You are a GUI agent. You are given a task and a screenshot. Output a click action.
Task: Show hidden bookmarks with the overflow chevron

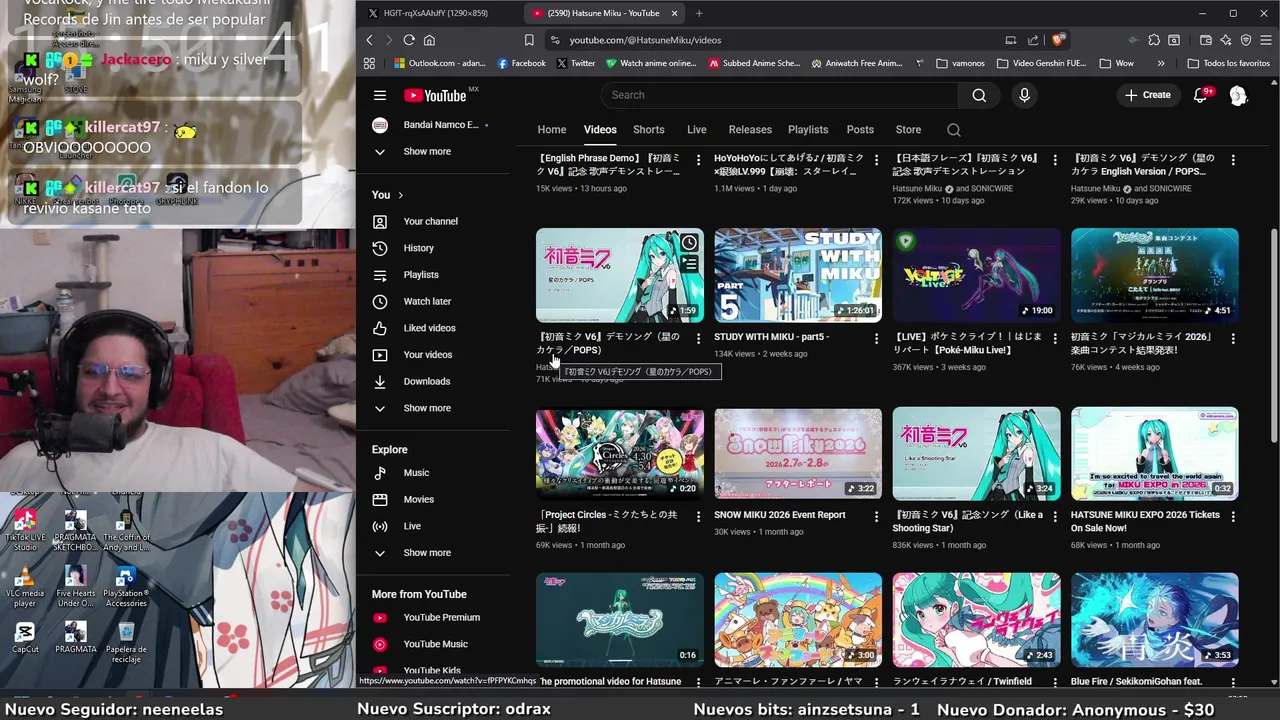tap(1161, 63)
